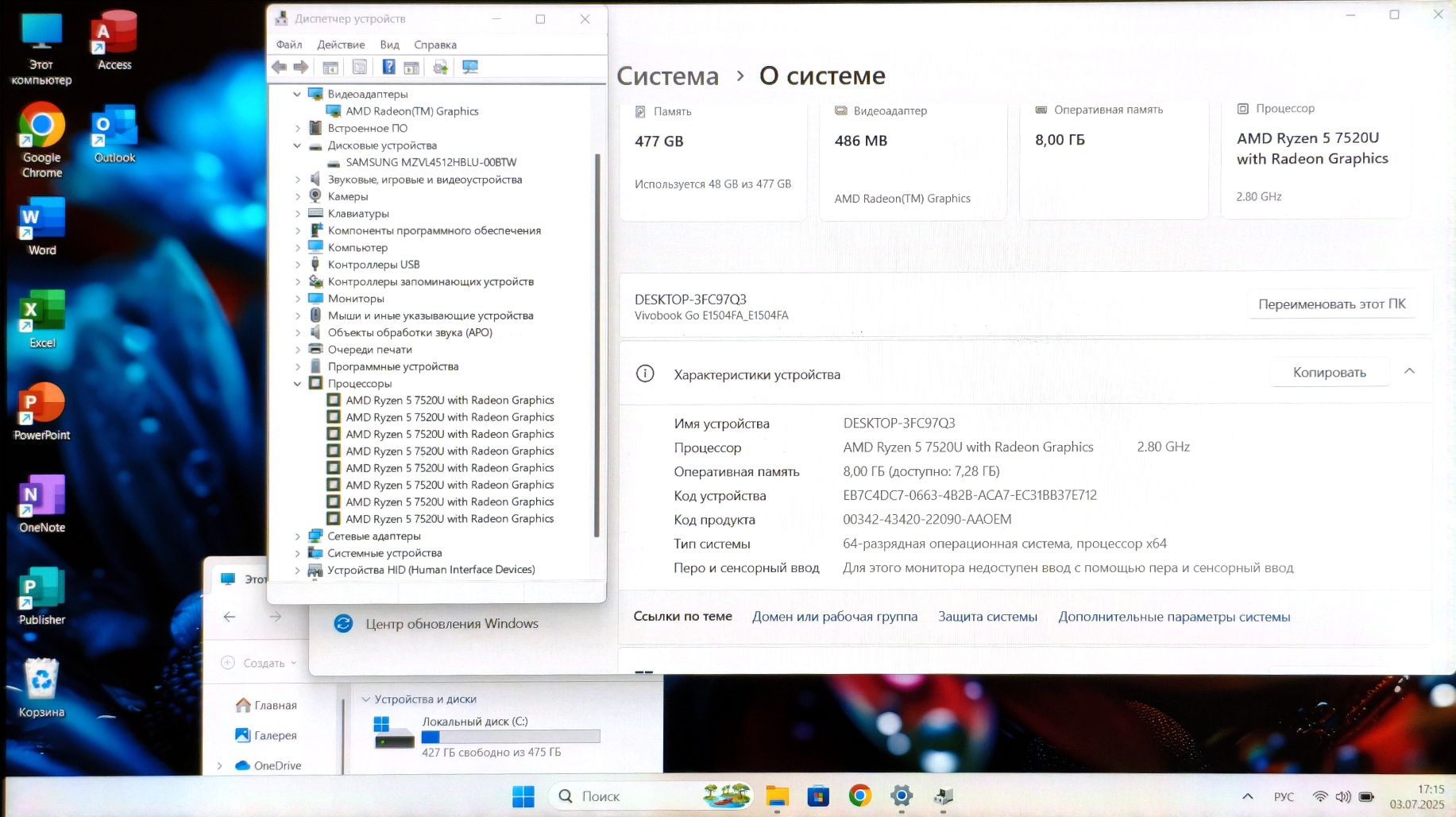
Task: Click the Scan for hardware changes monitor icon
Action: point(470,68)
